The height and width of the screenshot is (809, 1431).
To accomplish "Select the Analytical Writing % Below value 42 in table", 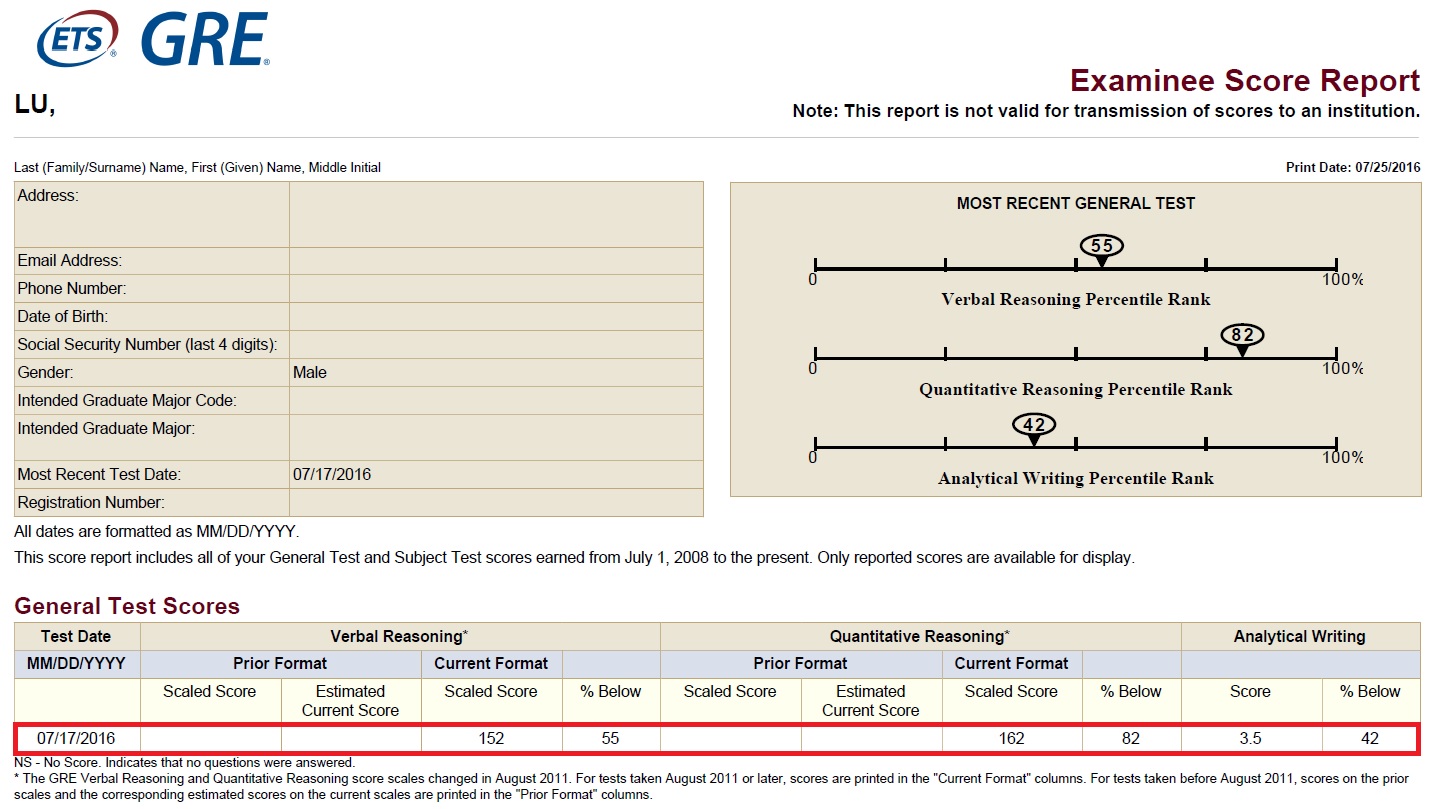I will point(1370,739).
